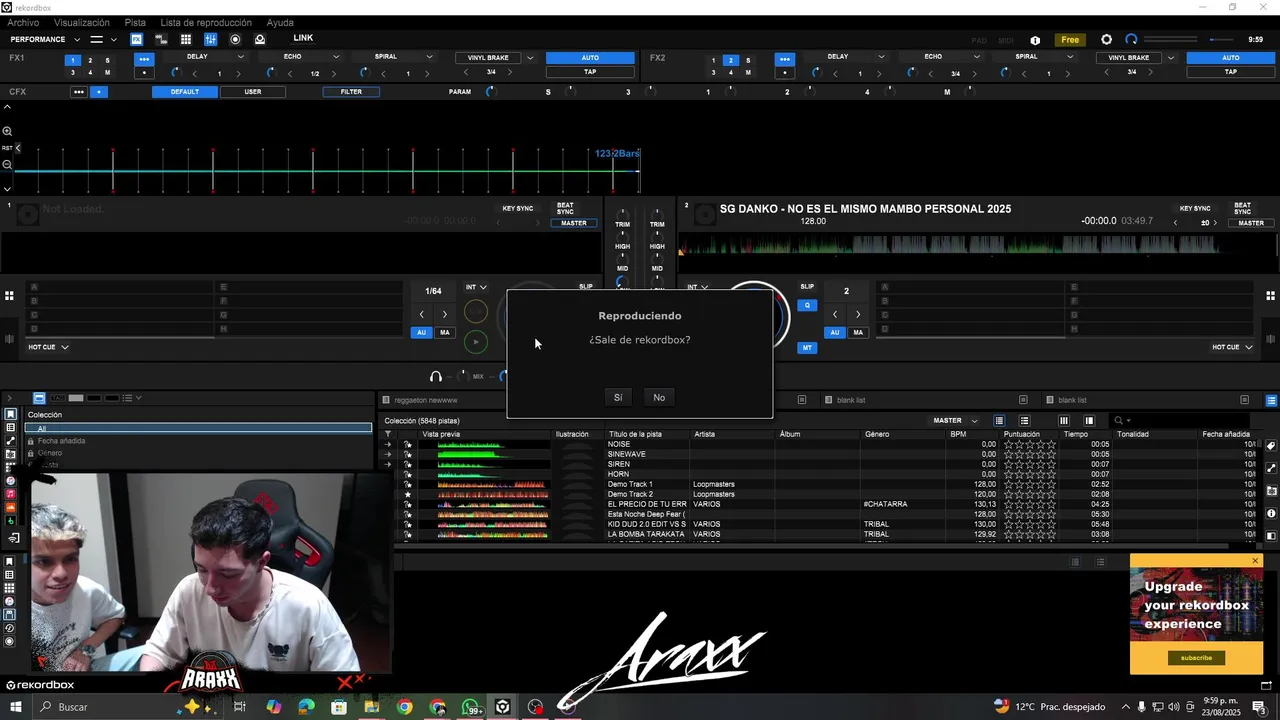Zoom in waveform magnifier icon
Screen dimensions: 1280x720
[x=7, y=131]
